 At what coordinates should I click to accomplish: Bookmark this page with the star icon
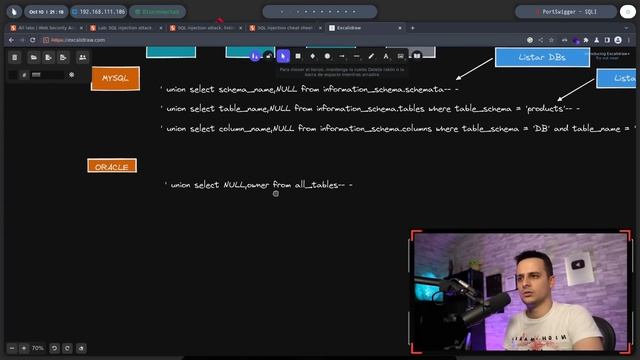(x=551, y=40)
